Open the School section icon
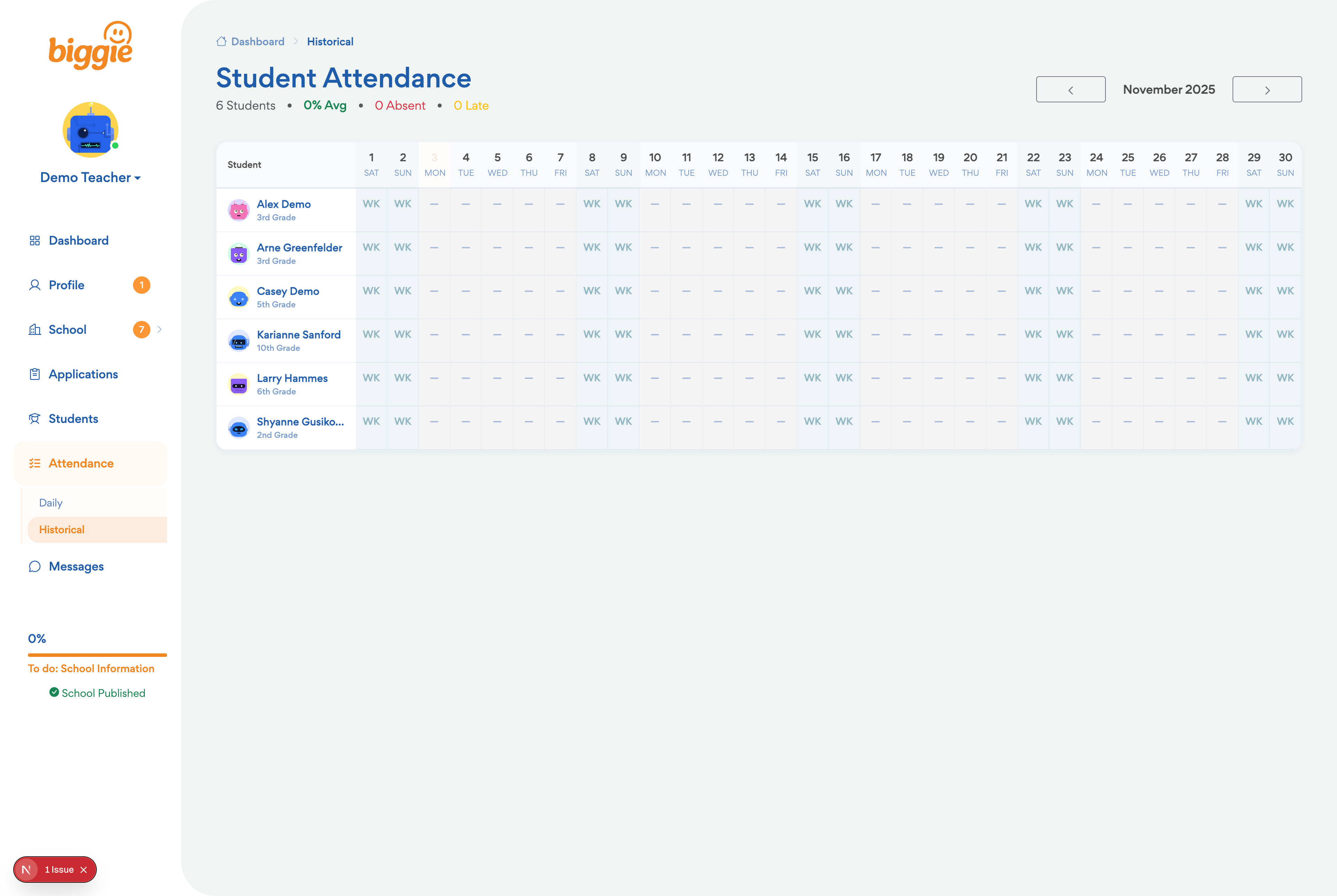 tap(34, 329)
